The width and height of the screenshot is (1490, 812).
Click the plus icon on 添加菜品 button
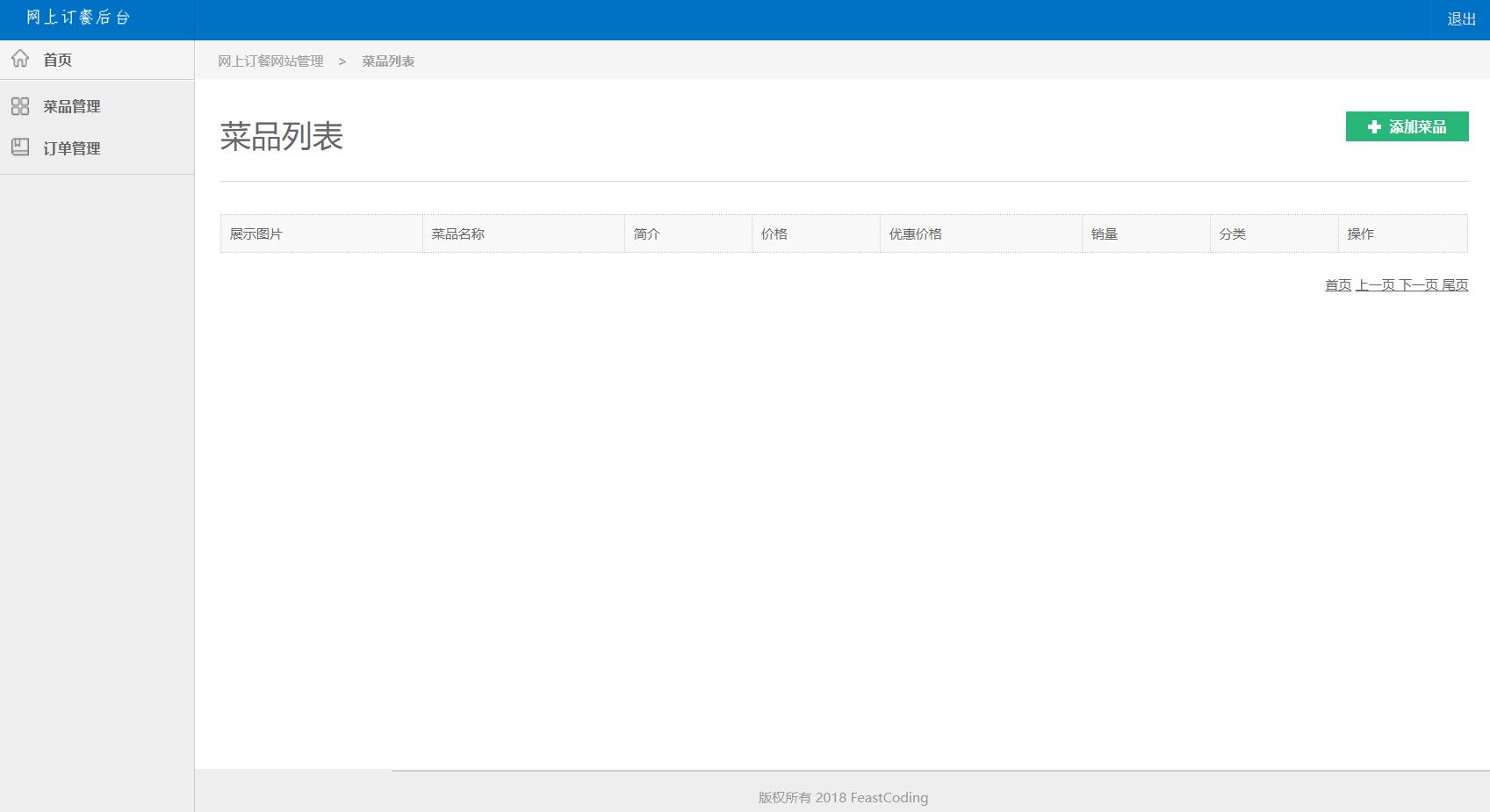point(1375,127)
